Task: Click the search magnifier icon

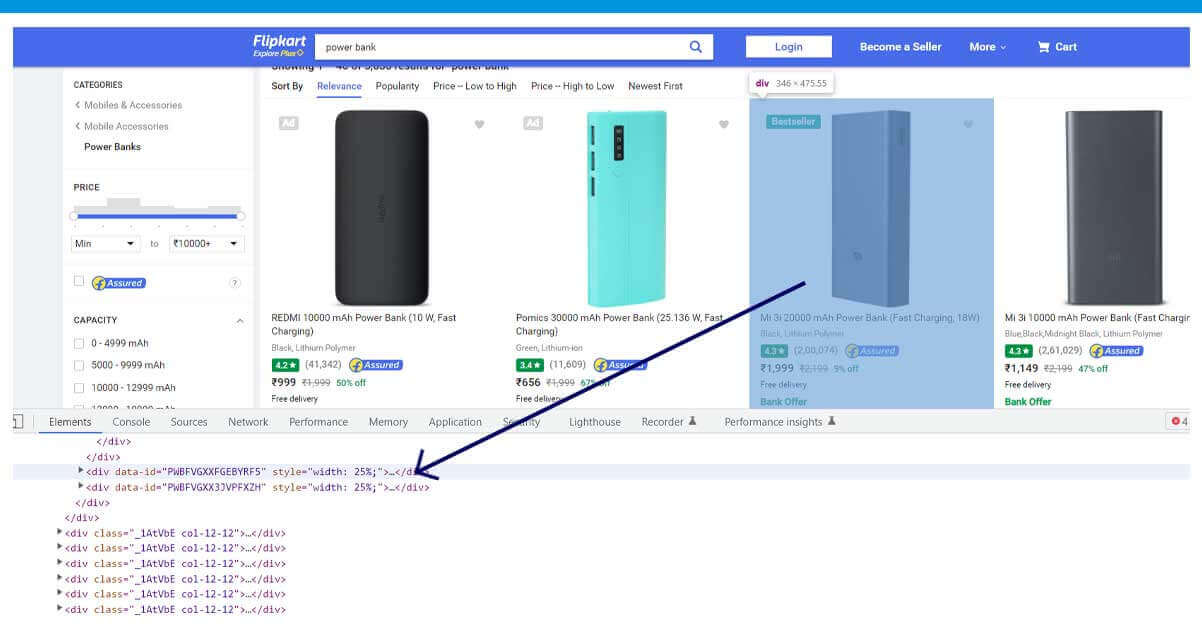Action: pyautogui.click(x=695, y=46)
